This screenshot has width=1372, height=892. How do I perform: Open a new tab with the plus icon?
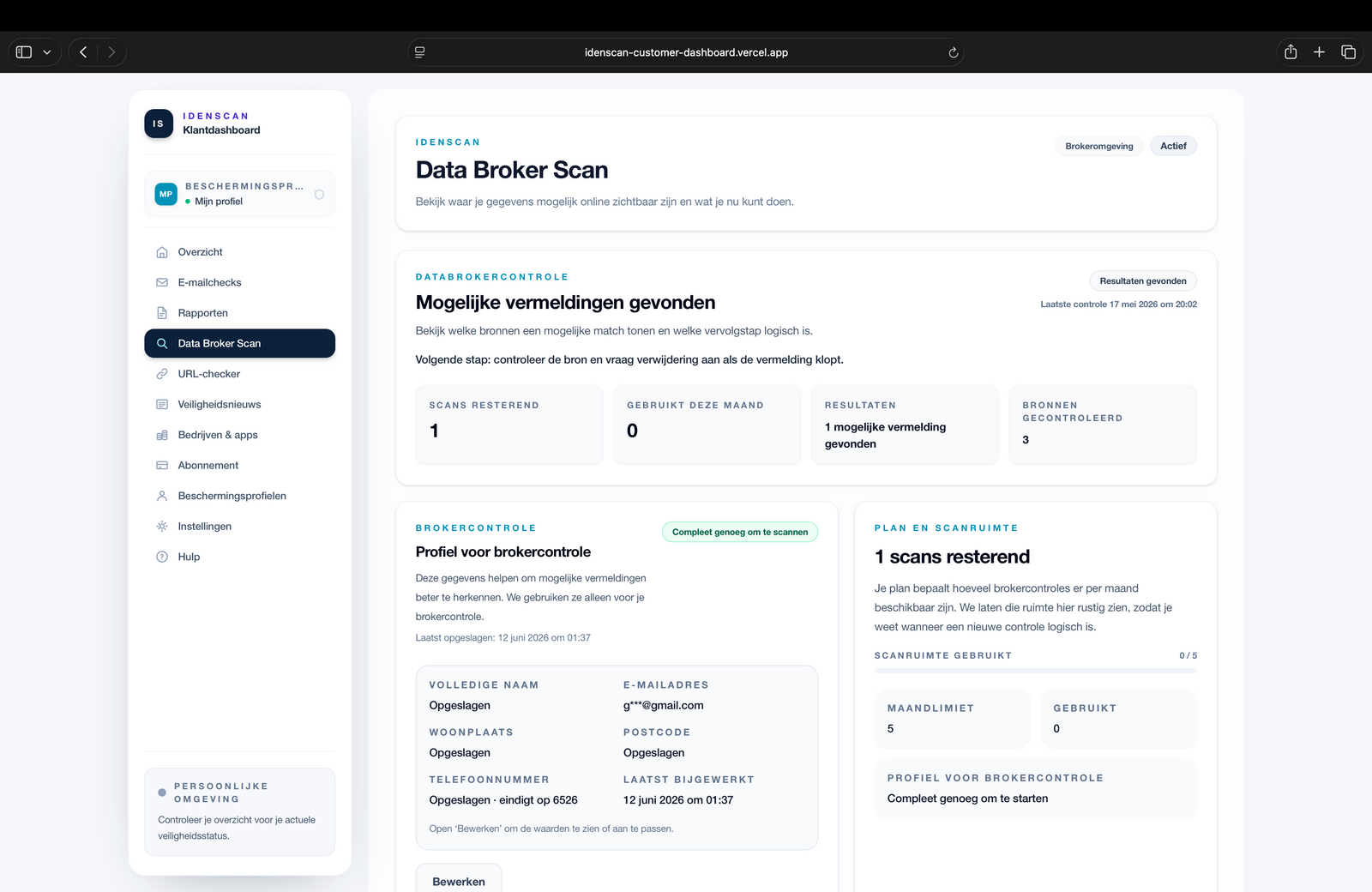click(x=1319, y=52)
